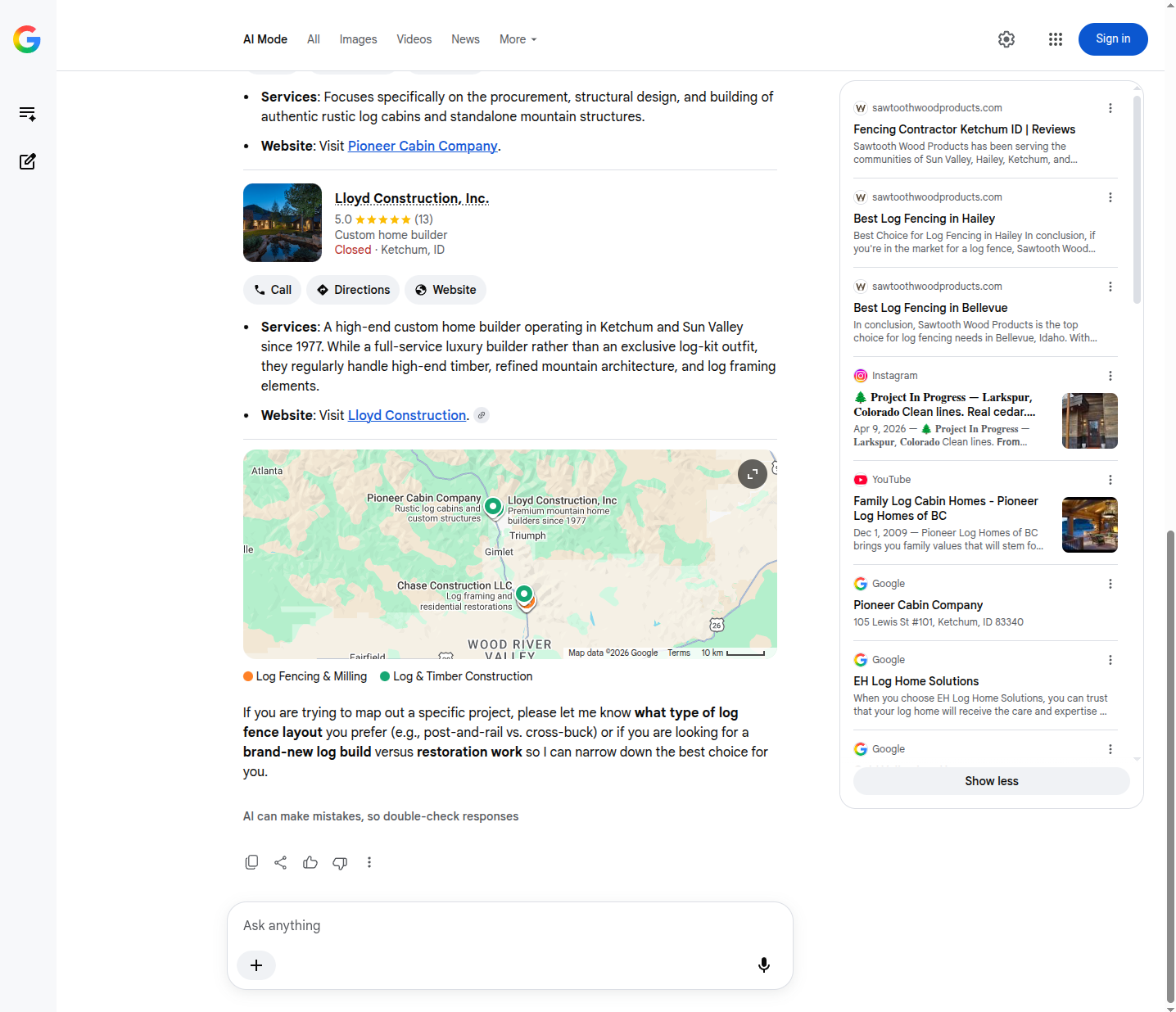Click the YouTube source icon
The height and width of the screenshot is (1012, 1176).
tap(861, 480)
